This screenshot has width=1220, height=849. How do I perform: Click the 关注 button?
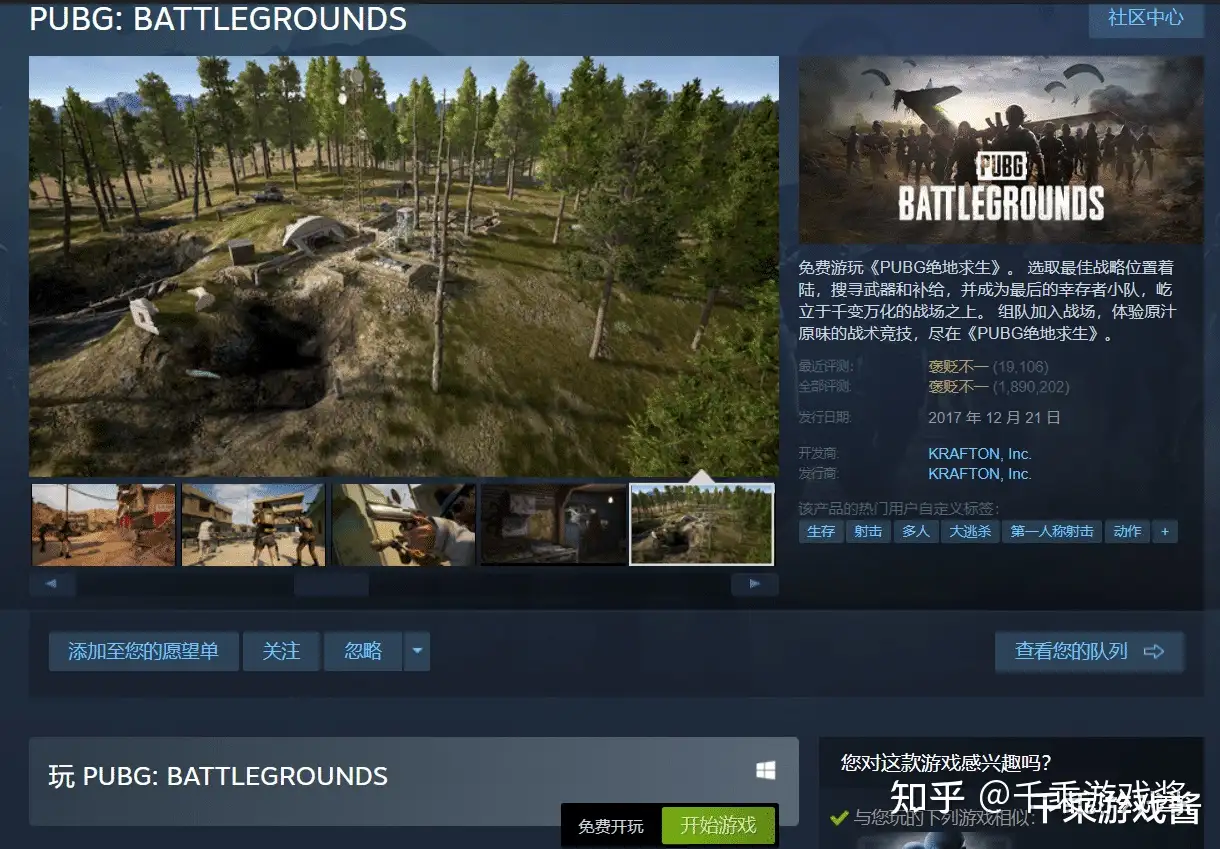point(281,651)
